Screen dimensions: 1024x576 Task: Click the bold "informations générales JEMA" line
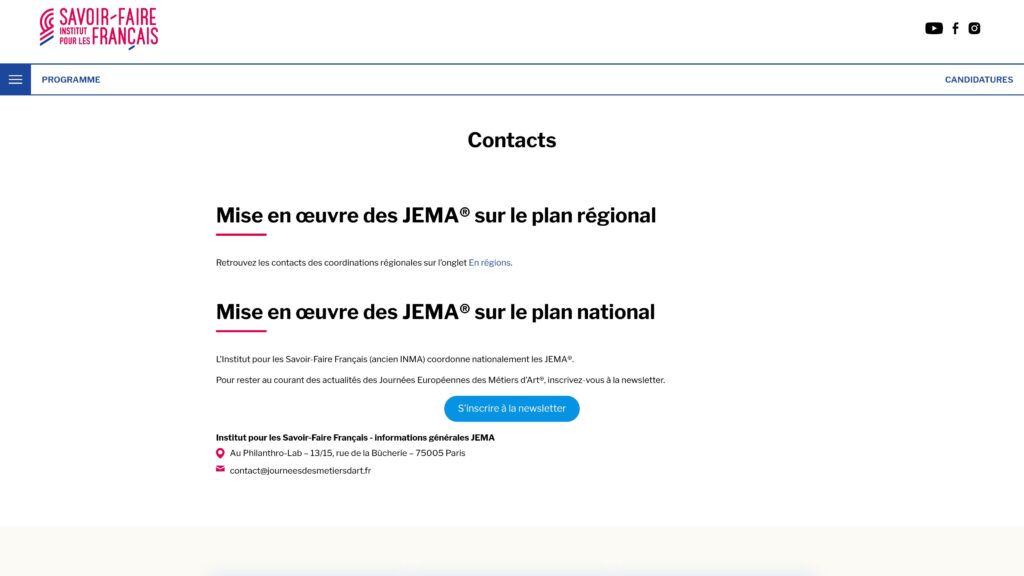[x=355, y=437]
